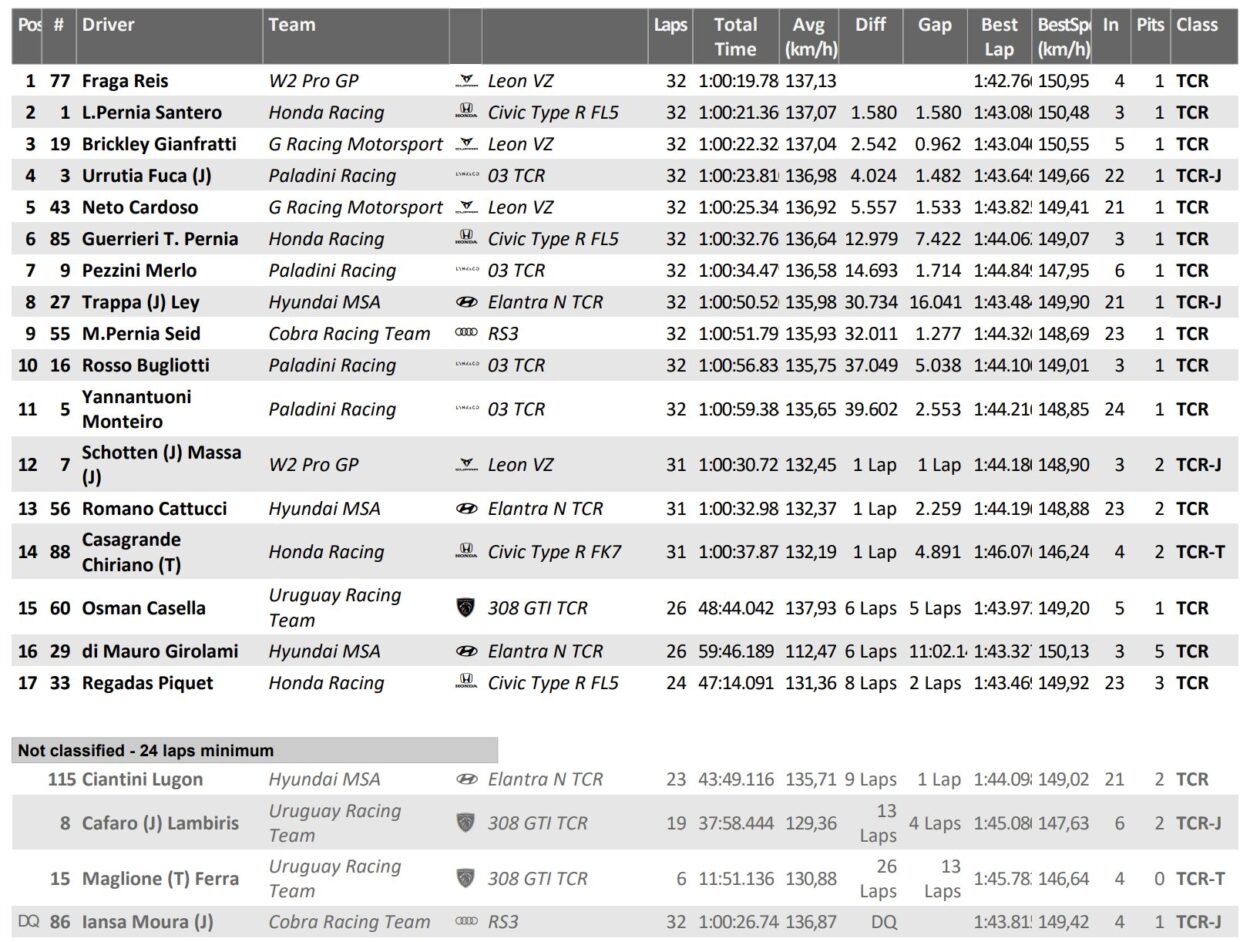Select the Total Time column header
Screen dimensions: 1250x942
[x=735, y=37]
